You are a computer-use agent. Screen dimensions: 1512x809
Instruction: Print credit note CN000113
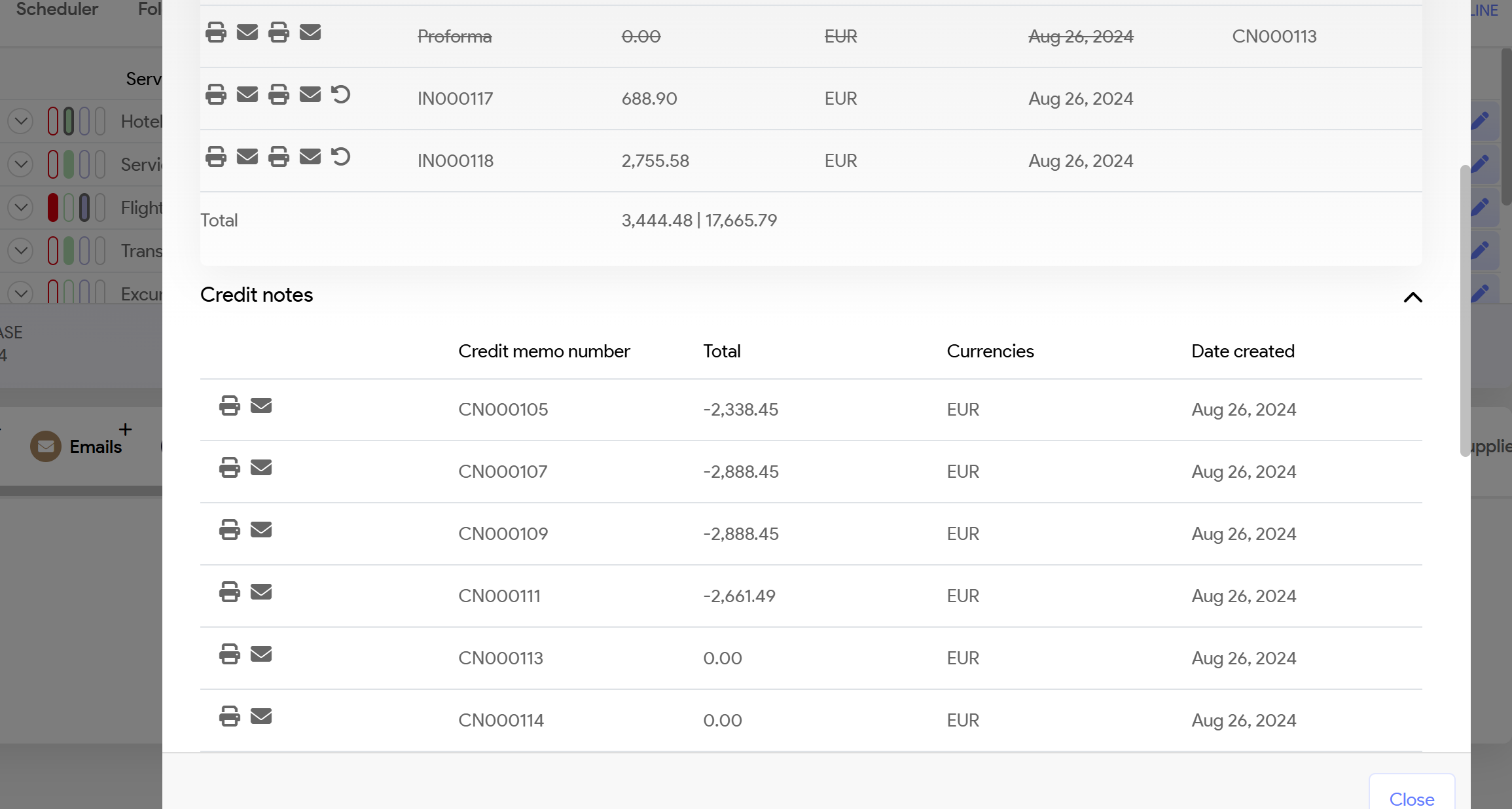click(229, 655)
